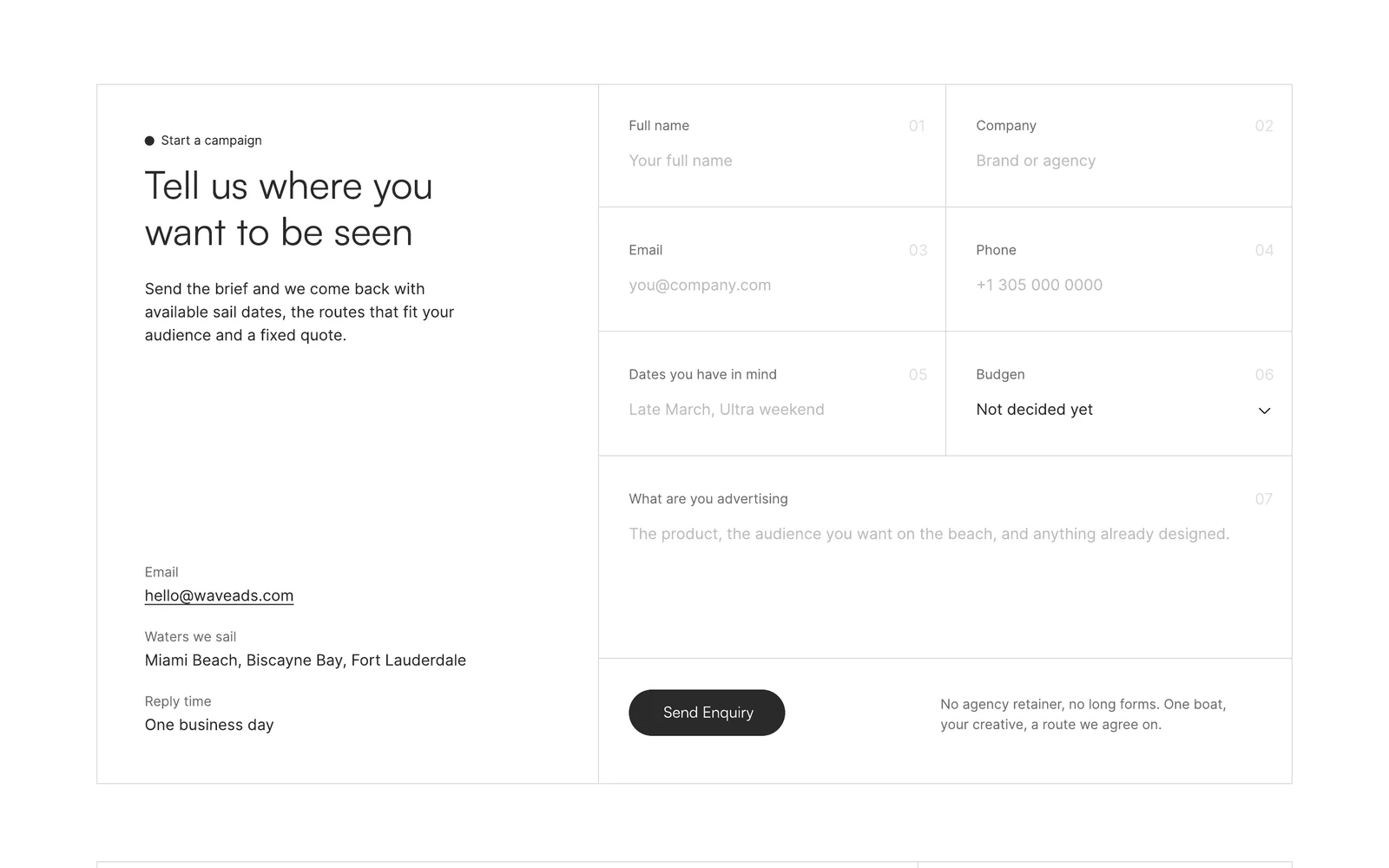Click the field number 02 beside Company
The image size is (1389, 868).
[x=1264, y=126]
